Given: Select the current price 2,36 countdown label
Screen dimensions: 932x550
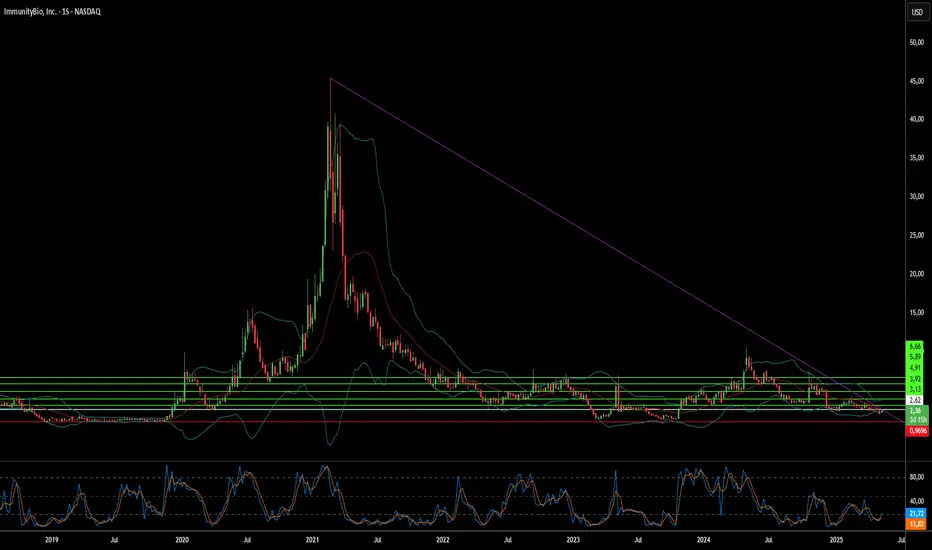Looking at the screenshot, I should [917, 414].
